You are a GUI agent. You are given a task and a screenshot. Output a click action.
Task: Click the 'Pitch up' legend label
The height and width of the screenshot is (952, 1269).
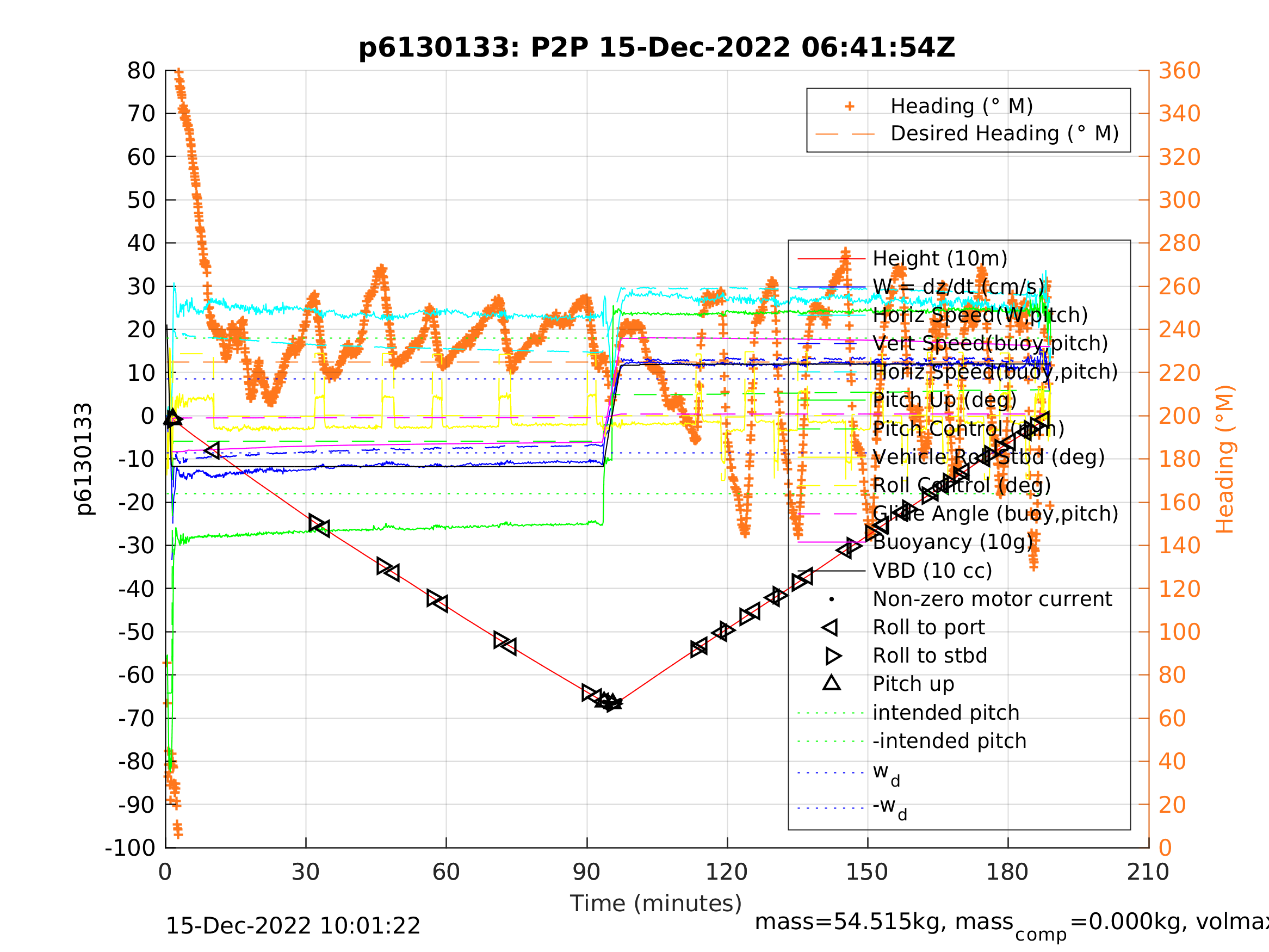[x=913, y=684]
